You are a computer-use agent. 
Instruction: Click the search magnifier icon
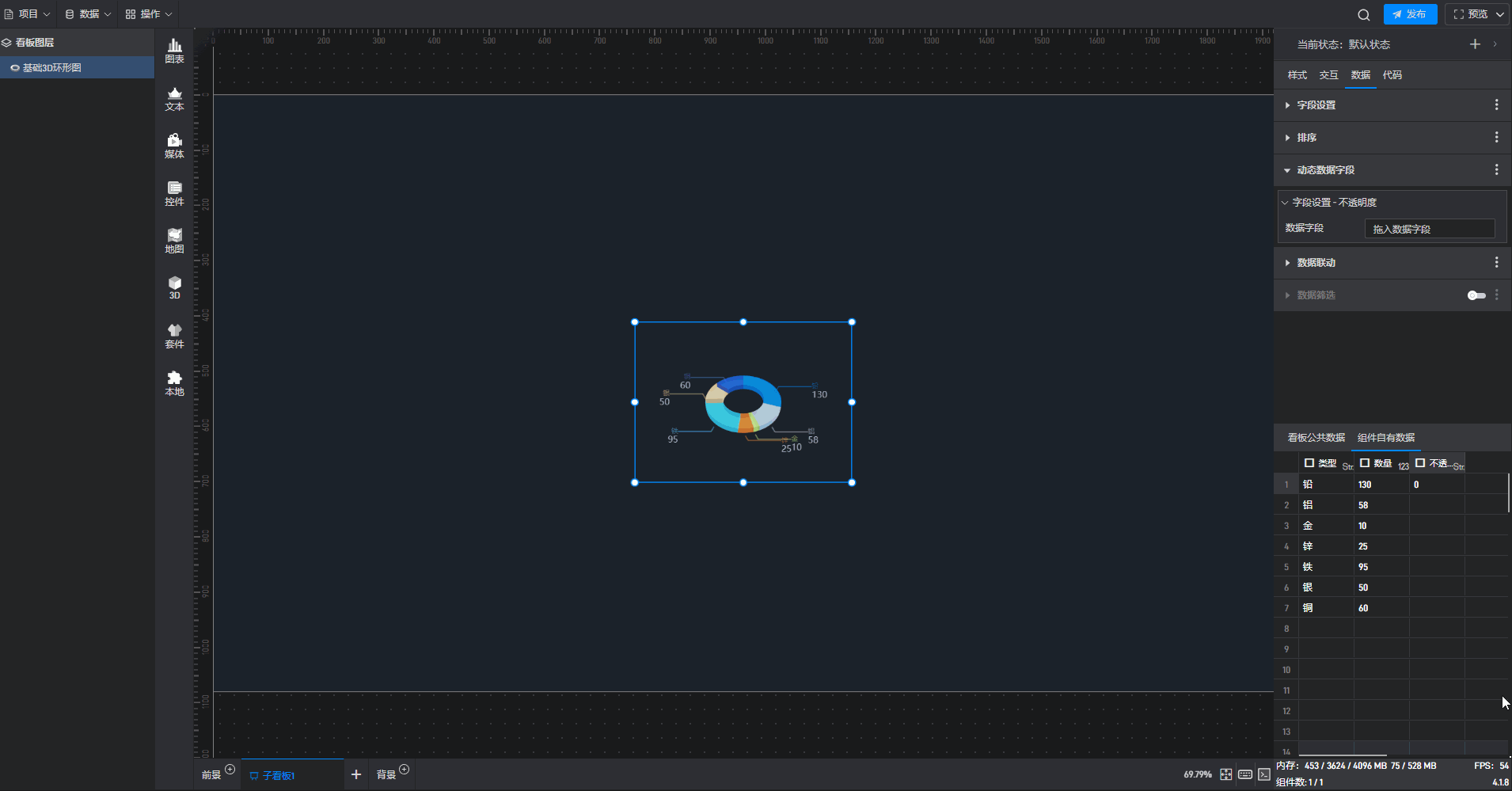point(1363,14)
